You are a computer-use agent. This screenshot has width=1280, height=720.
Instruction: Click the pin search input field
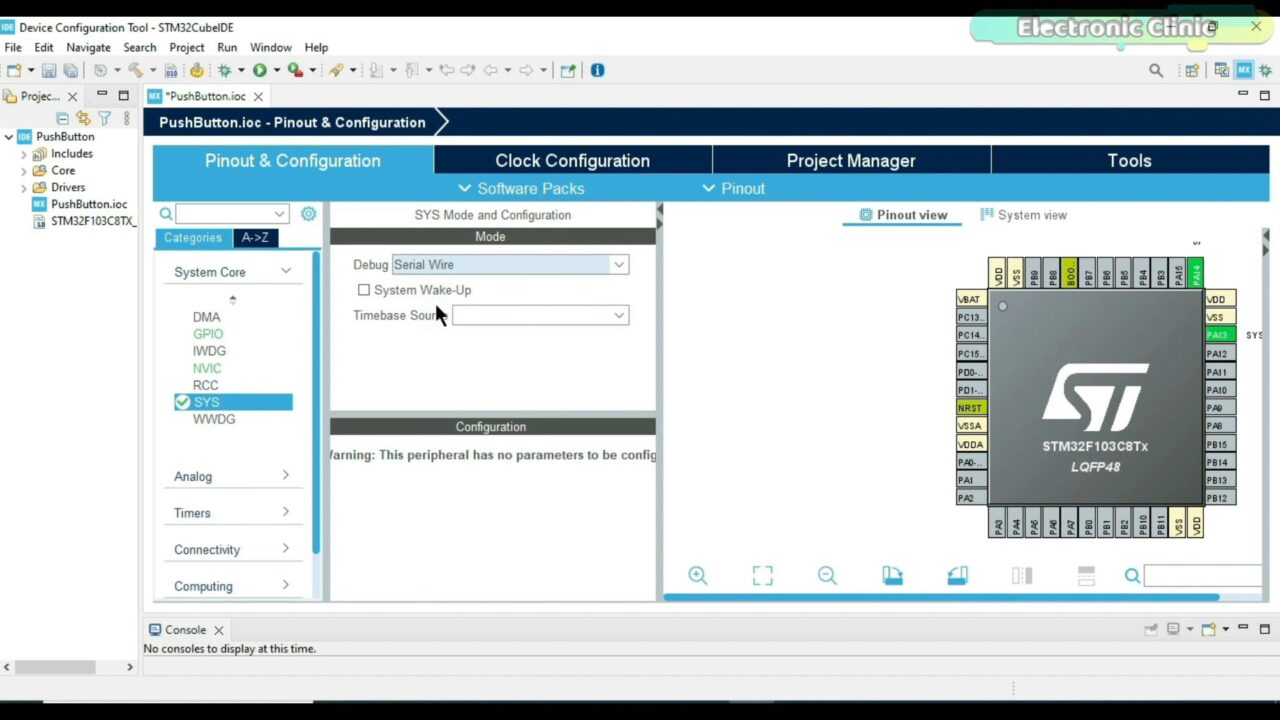pos(1203,575)
